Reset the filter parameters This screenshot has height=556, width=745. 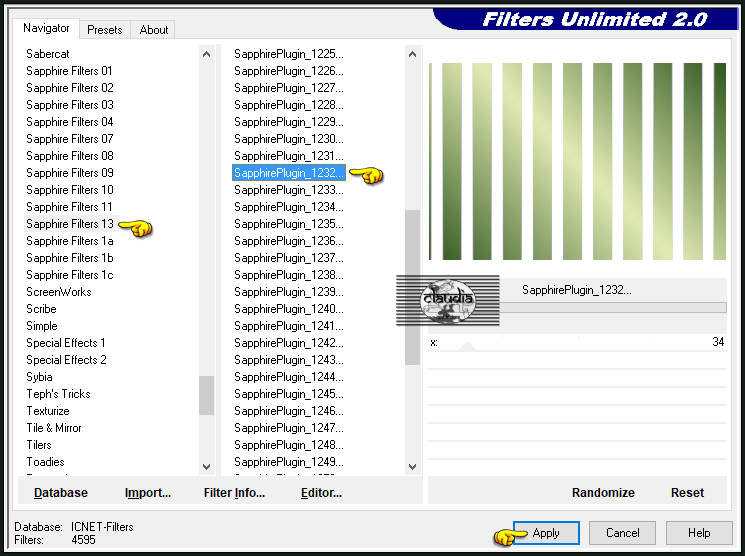687,492
